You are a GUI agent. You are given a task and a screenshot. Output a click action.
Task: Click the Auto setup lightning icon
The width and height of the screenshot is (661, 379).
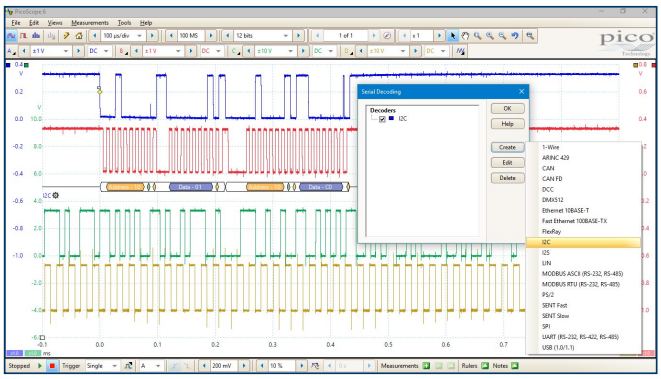66,36
